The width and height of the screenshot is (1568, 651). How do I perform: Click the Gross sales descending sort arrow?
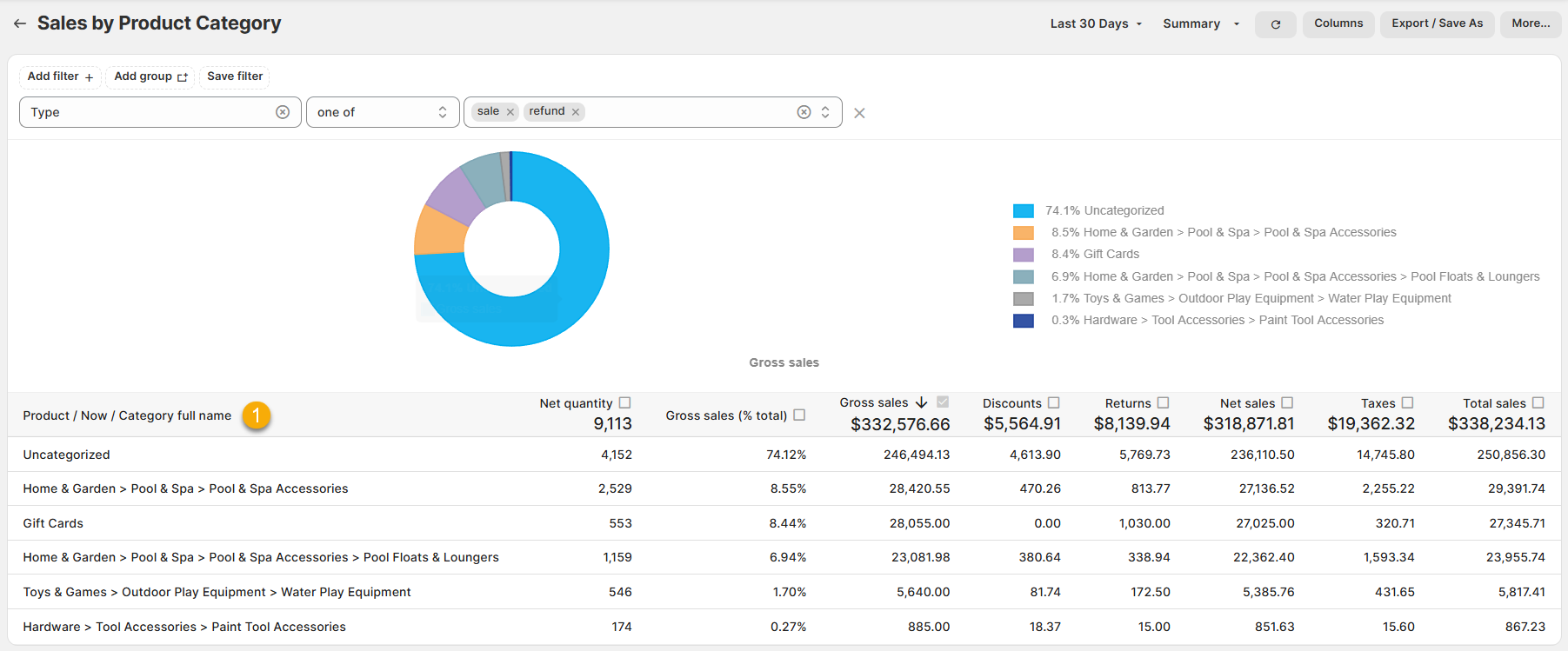coord(922,402)
